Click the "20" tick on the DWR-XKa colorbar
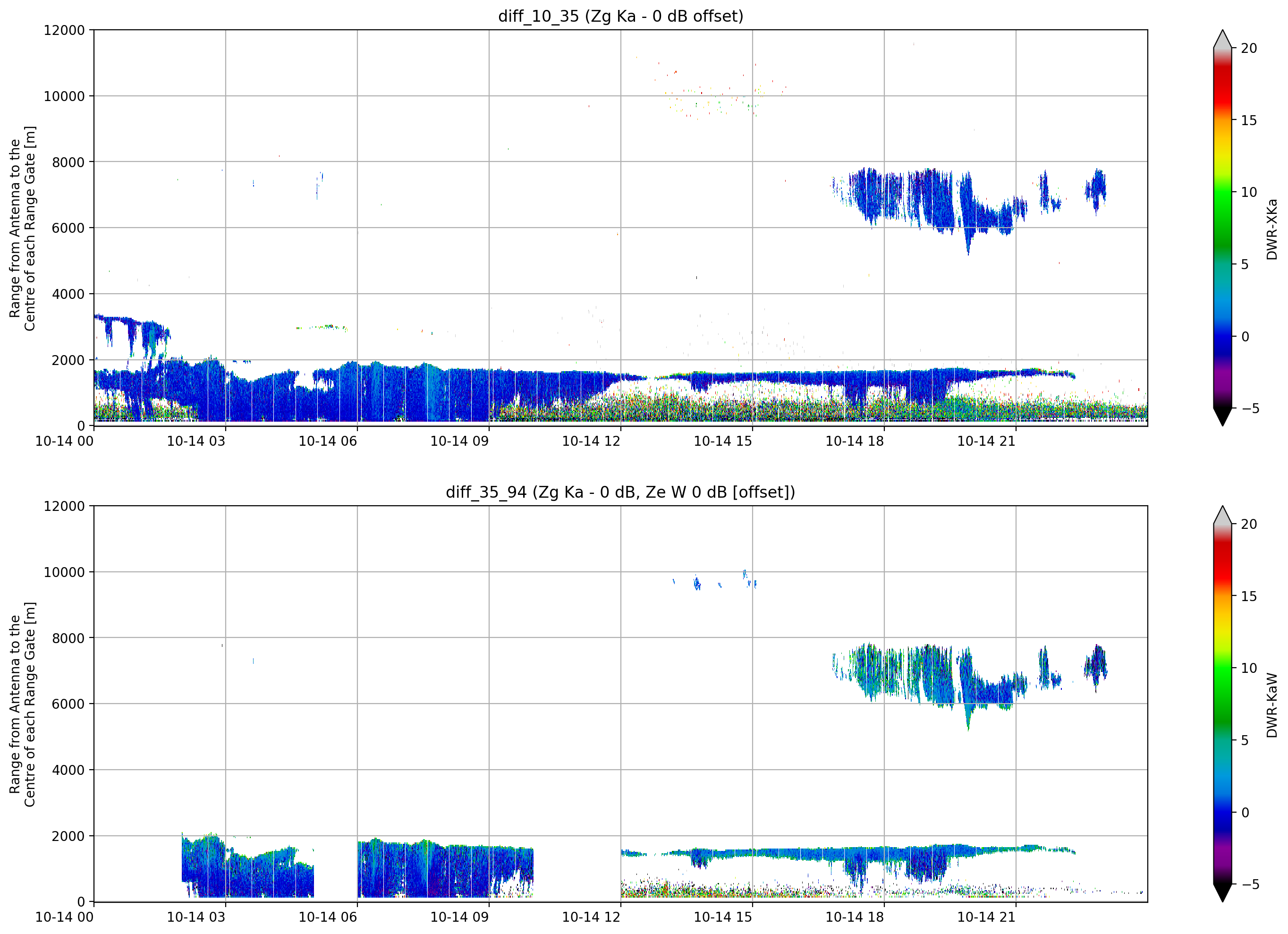This screenshot has width=1288, height=934. 1249,48
